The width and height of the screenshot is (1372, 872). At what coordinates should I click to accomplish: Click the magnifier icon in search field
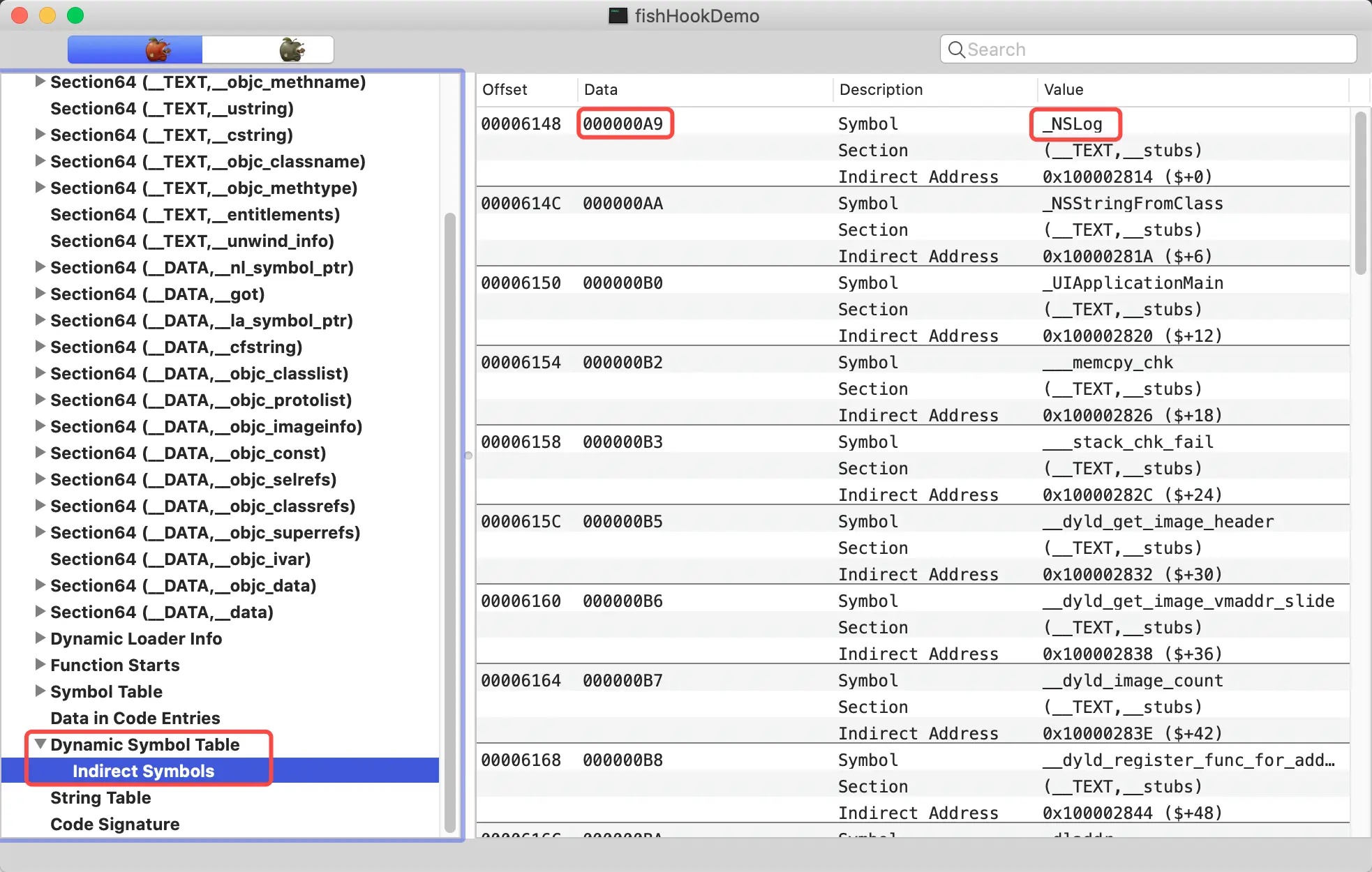956,50
